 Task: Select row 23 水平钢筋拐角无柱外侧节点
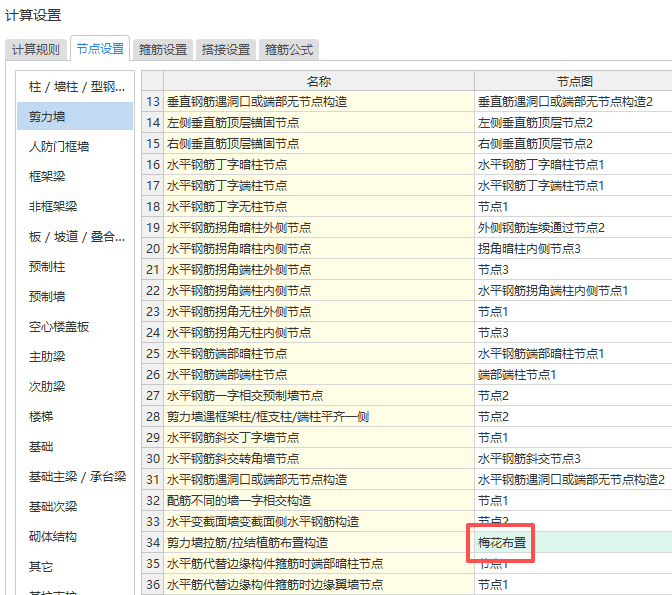pos(319,312)
